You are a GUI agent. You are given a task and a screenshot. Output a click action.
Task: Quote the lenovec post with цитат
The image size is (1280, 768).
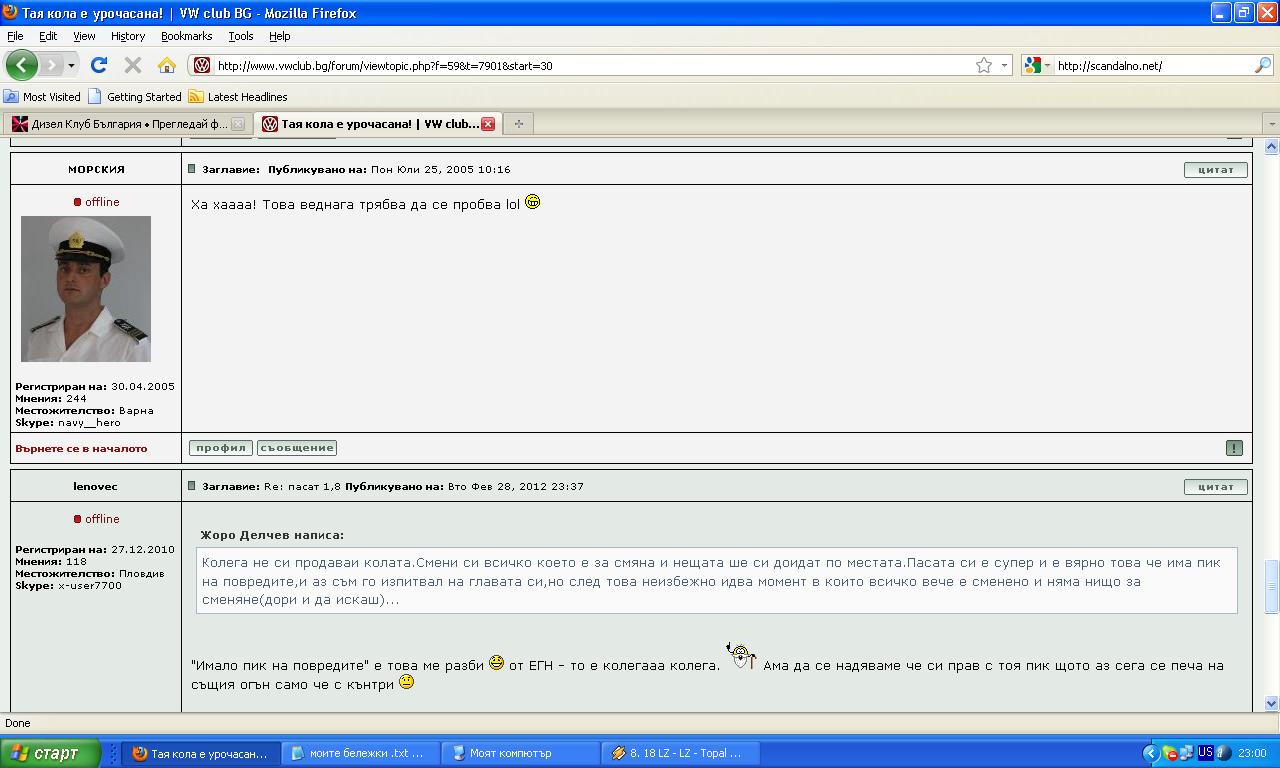point(1215,487)
